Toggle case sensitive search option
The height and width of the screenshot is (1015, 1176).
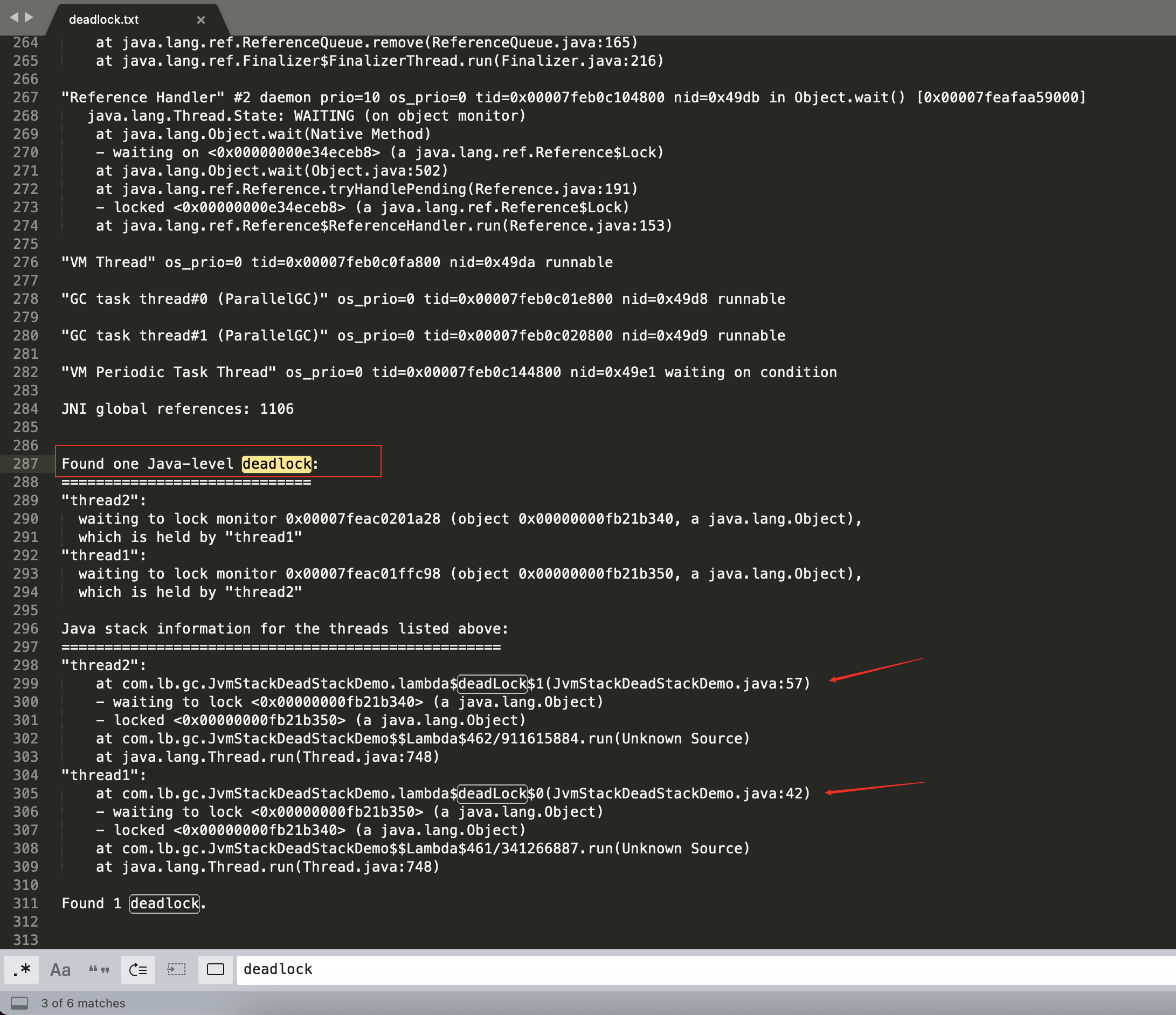(x=60, y=970)
